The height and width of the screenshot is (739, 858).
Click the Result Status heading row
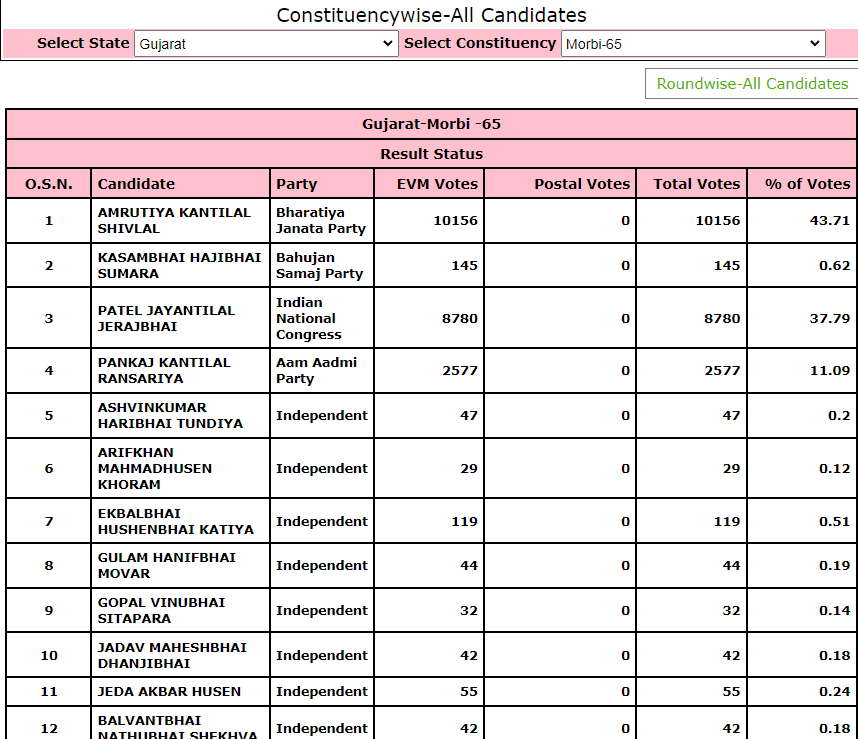tap(431, 154)
